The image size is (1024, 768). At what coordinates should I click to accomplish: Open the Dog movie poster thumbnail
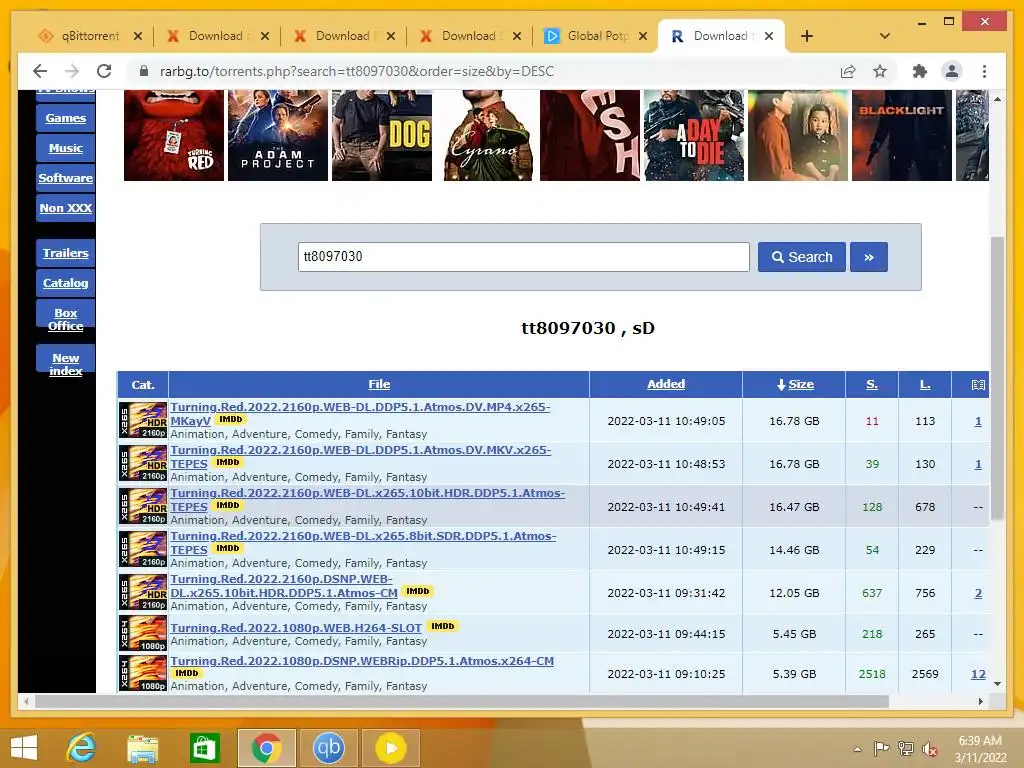pos(382,135)
